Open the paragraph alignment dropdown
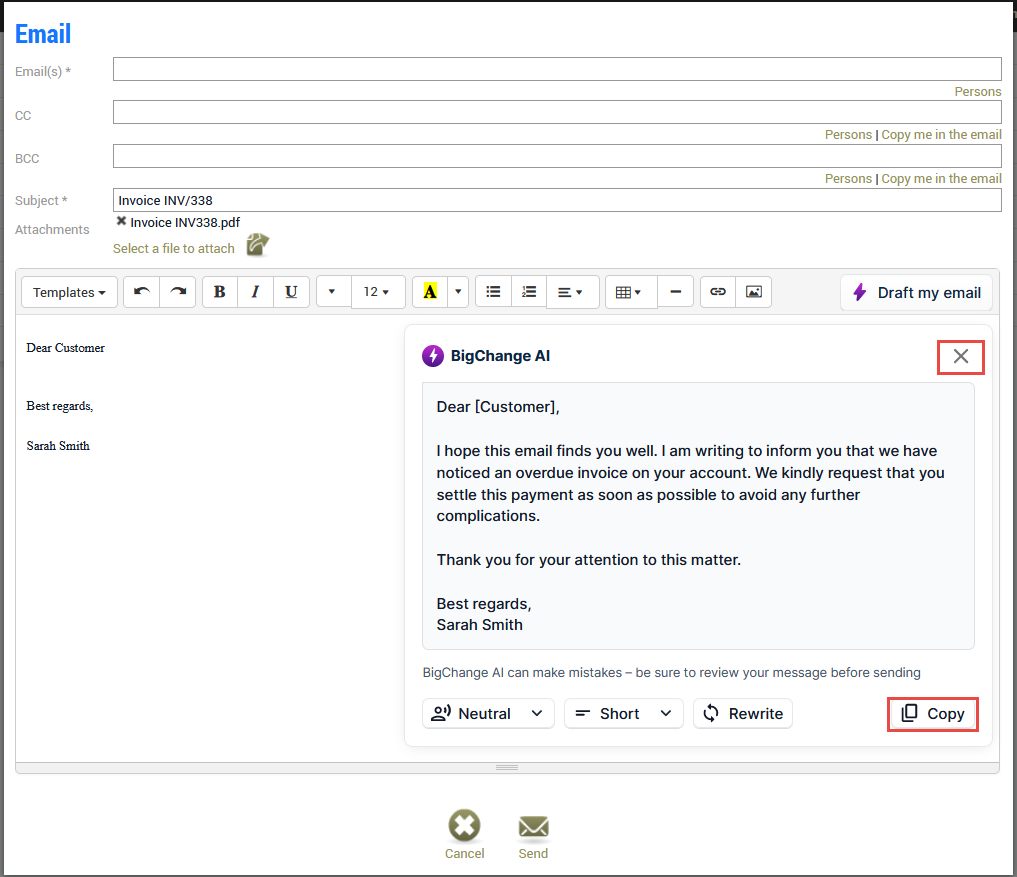This screenshot has width=1017, height=877. point(572,292)
